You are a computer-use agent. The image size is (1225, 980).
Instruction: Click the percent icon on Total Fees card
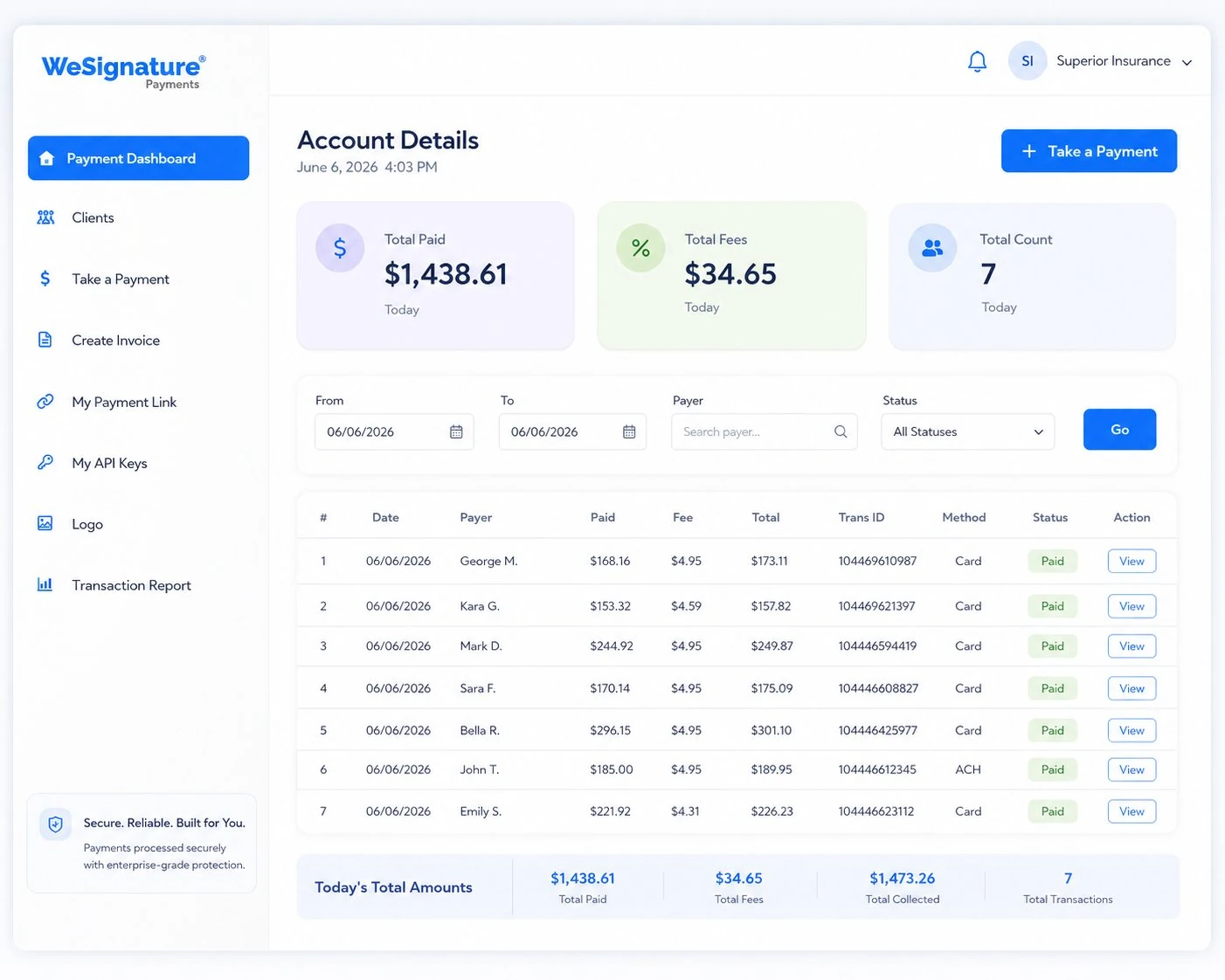(640, 248)
